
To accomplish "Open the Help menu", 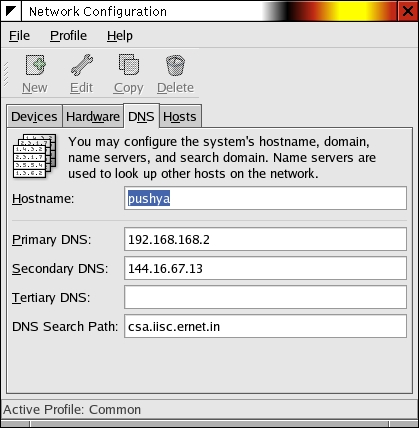I will [120, 36].
